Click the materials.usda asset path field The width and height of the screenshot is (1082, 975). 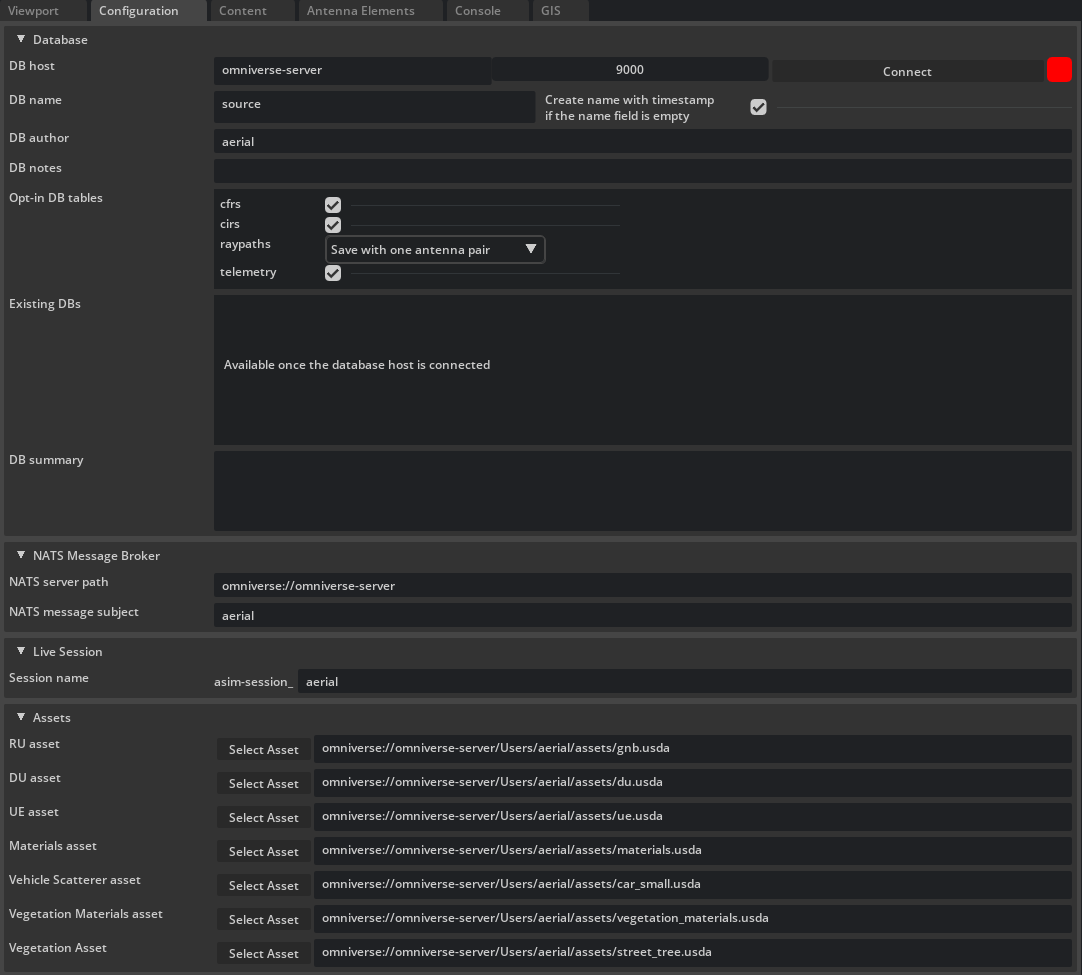693,850
